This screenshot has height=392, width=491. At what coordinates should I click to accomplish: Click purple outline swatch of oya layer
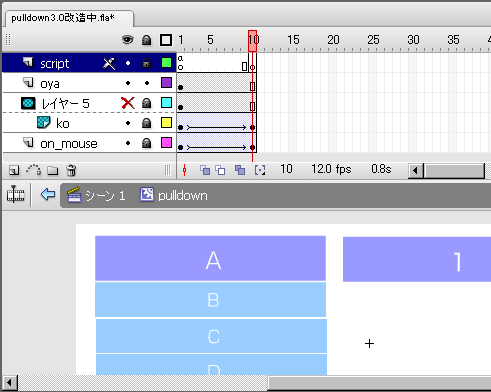[166, 83]
